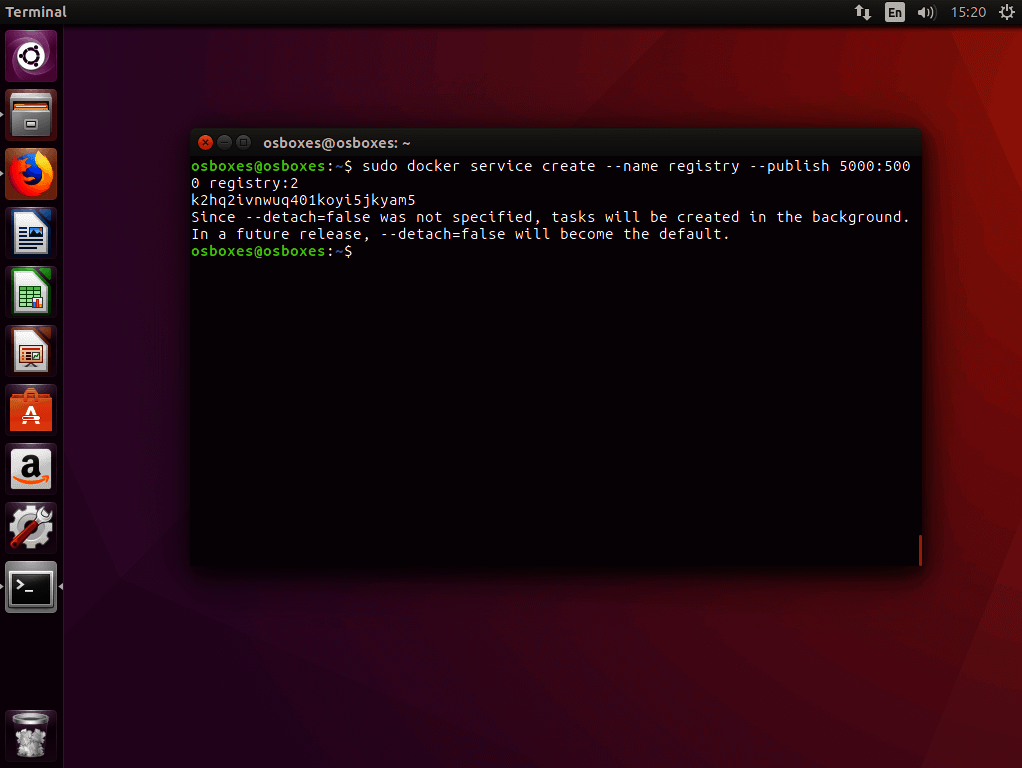Open the network connections indicator

(862, 12)
